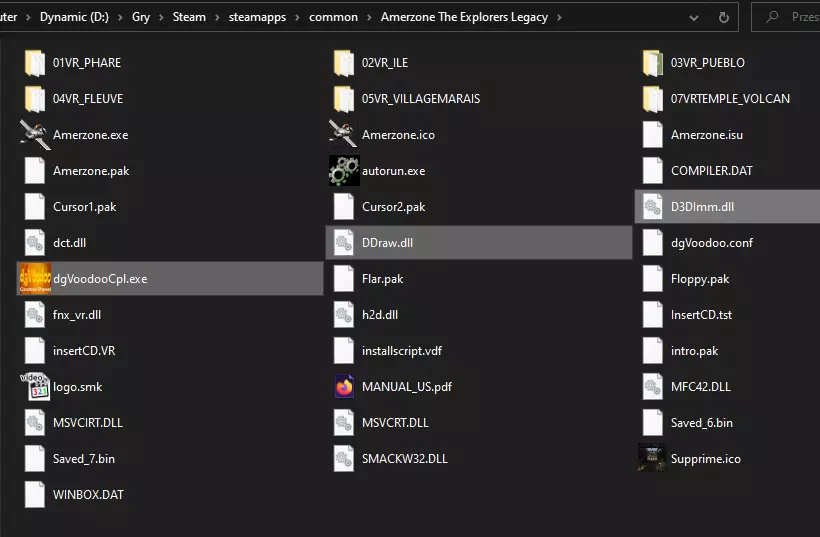Select the file name InsertCD.tst
The height and width of the screenshot is (537, 820).
pyautogui.click(x=701, y=315)
